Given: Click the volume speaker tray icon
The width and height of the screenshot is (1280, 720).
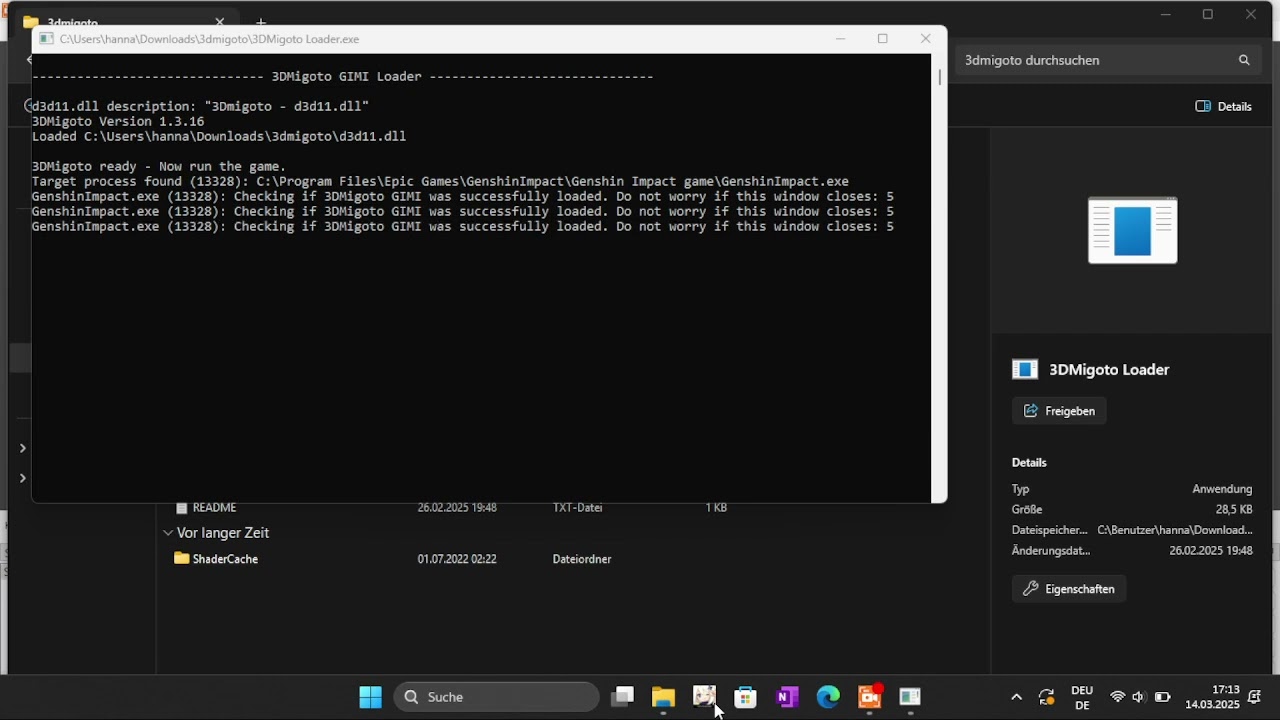Looking at the screenshot, I should [1138, 697].
